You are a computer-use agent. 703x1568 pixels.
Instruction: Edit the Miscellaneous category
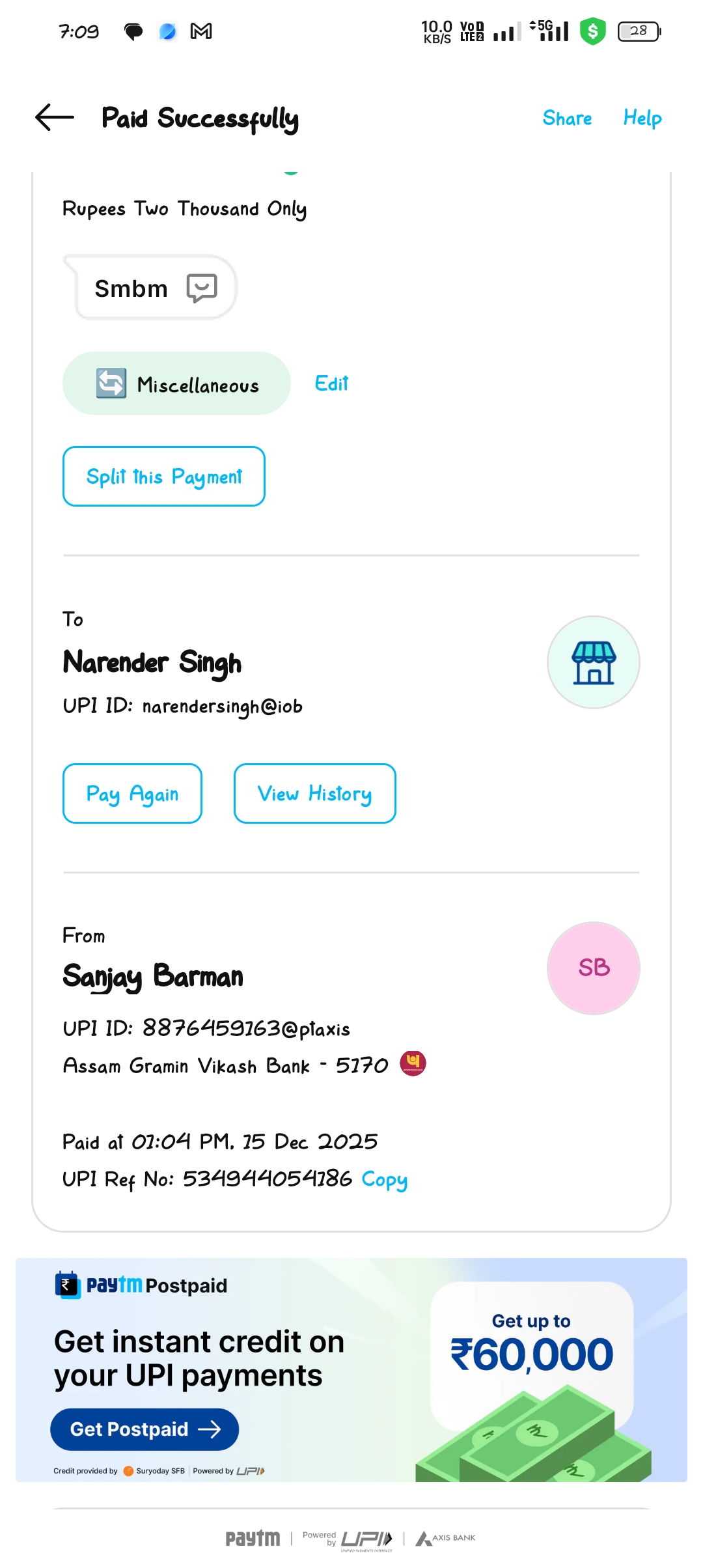click(x=331, y=384)
